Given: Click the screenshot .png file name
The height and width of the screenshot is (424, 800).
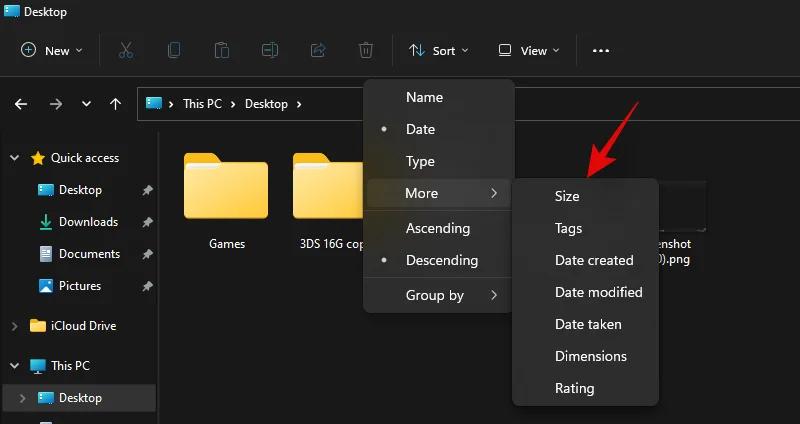Looking at the screenshot, I should [674, 252].
